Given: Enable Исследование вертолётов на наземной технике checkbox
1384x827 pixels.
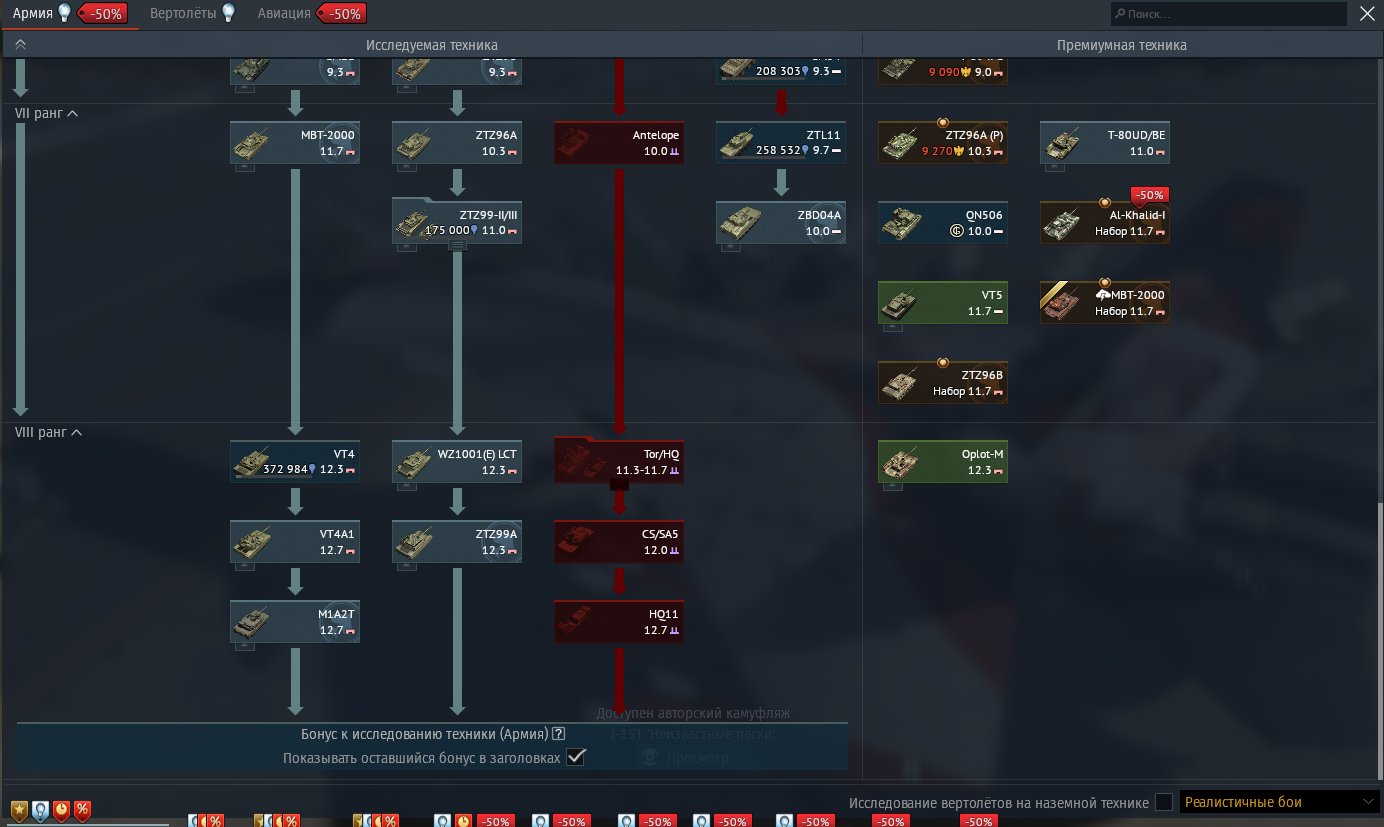Looking at the screenshot, I should [1163, 802].
